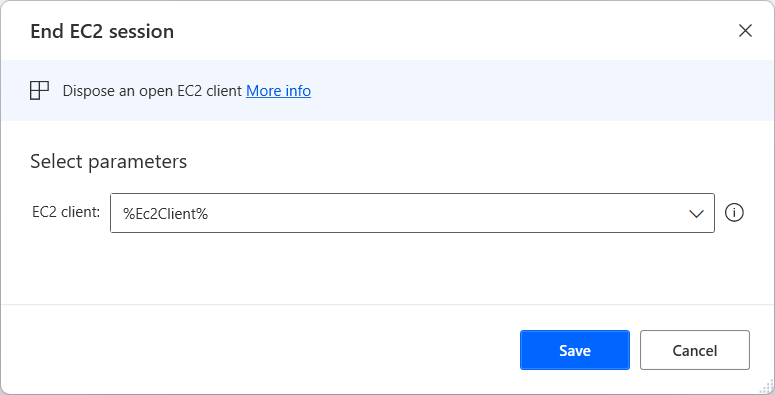Image resolution: width=775 pixels, height=395 pixels.
Task: Click the 'EC2 client:' label
Action: pyautogui.click(x=66, y=212)
